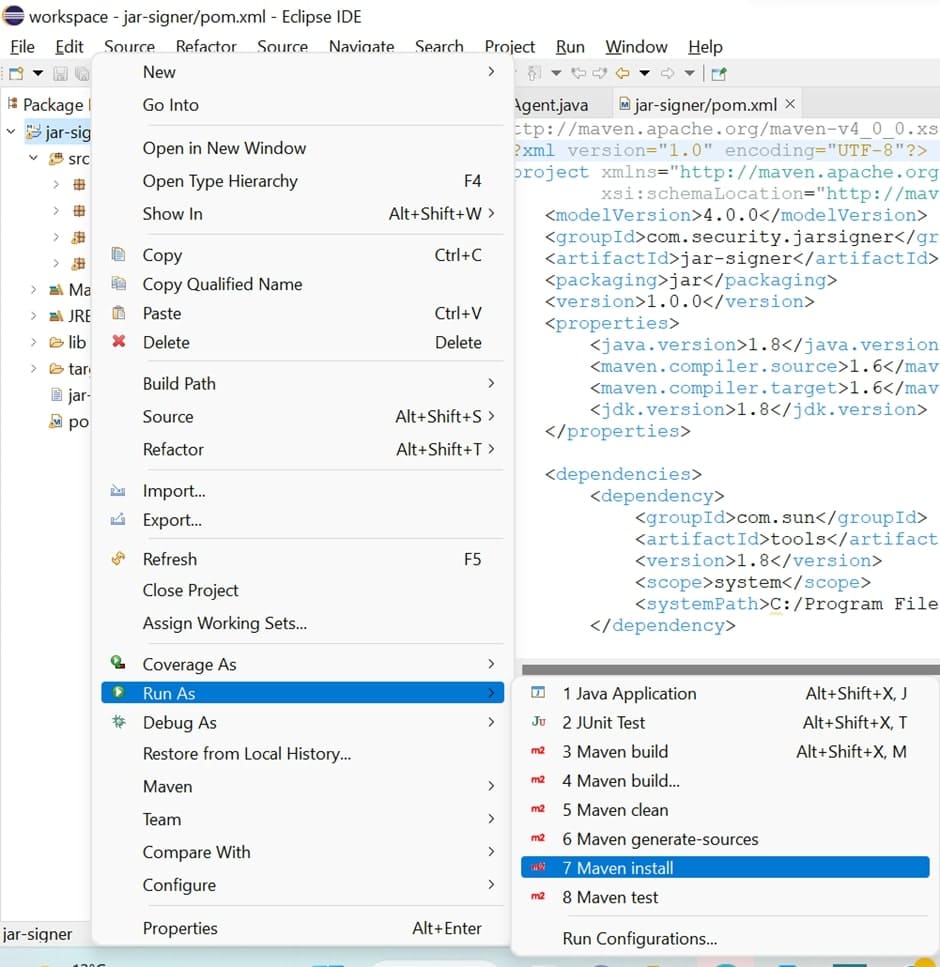Click the Save icon in the toolbar
This screenshot has height=967, width=940.
[x=60, y=74]
